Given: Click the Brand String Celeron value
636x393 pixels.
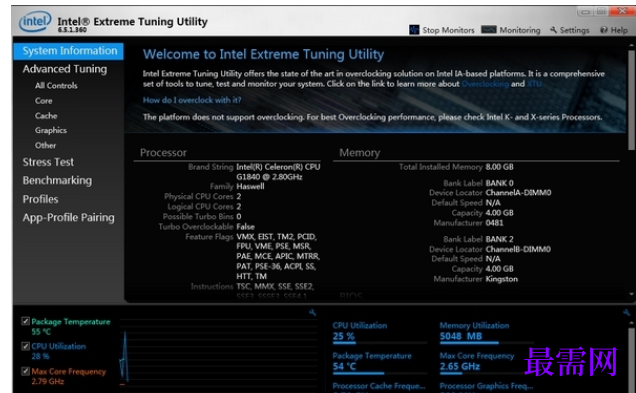Looking at the screenshot, I should click(278, 172).
